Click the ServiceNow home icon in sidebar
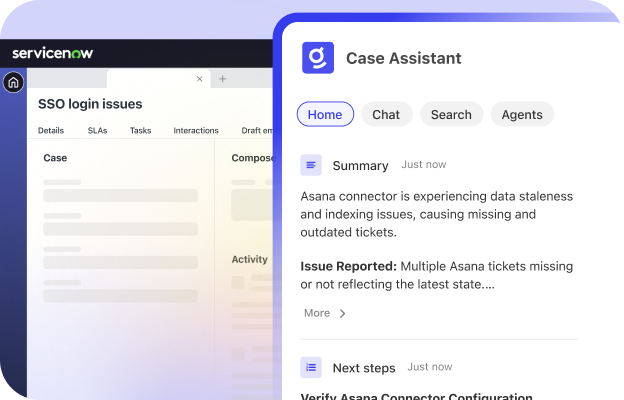This screenshot has width=624, height=400. [14, 82]
